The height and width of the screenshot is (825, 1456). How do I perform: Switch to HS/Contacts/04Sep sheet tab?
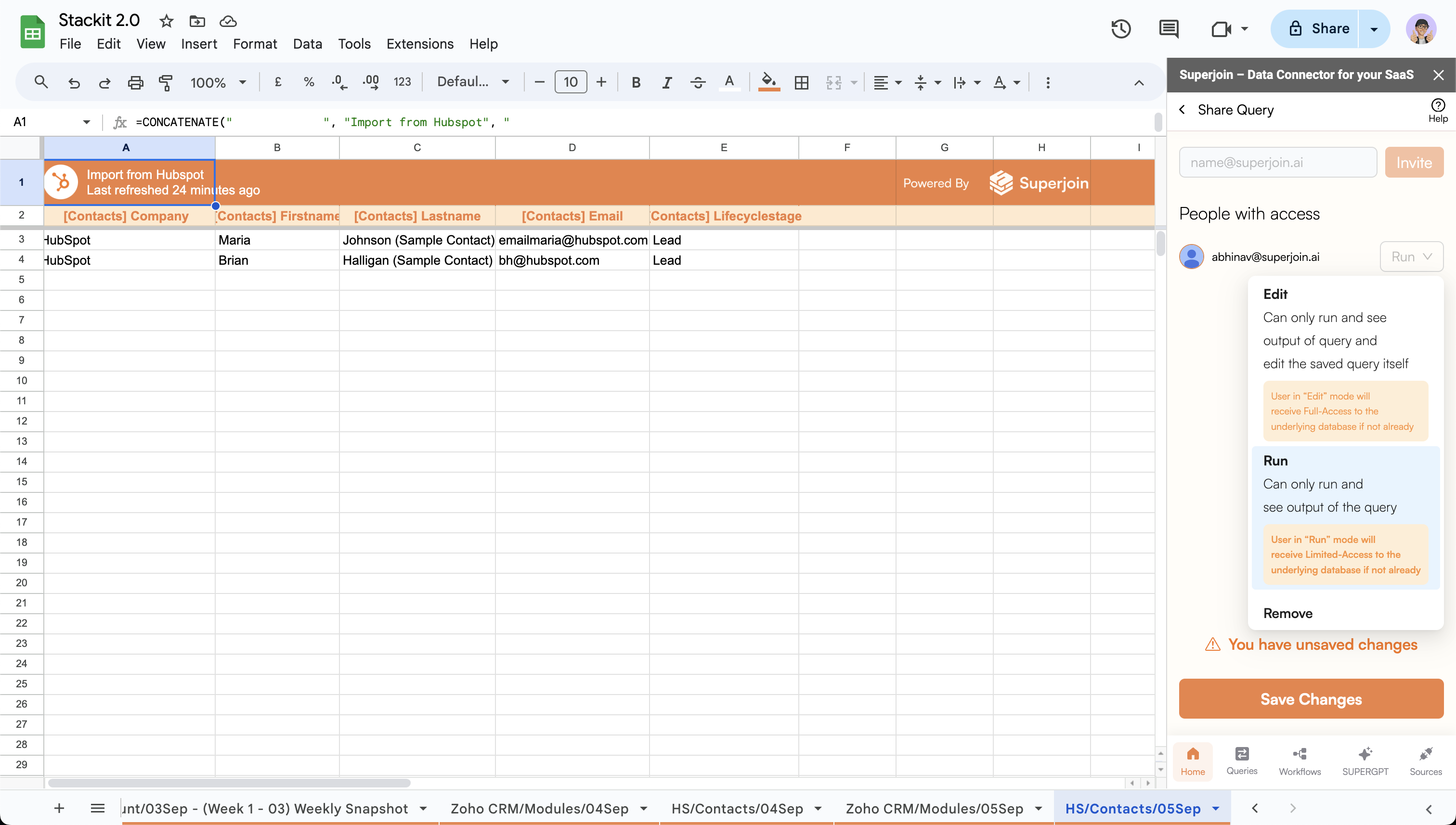tap(737, 809)
